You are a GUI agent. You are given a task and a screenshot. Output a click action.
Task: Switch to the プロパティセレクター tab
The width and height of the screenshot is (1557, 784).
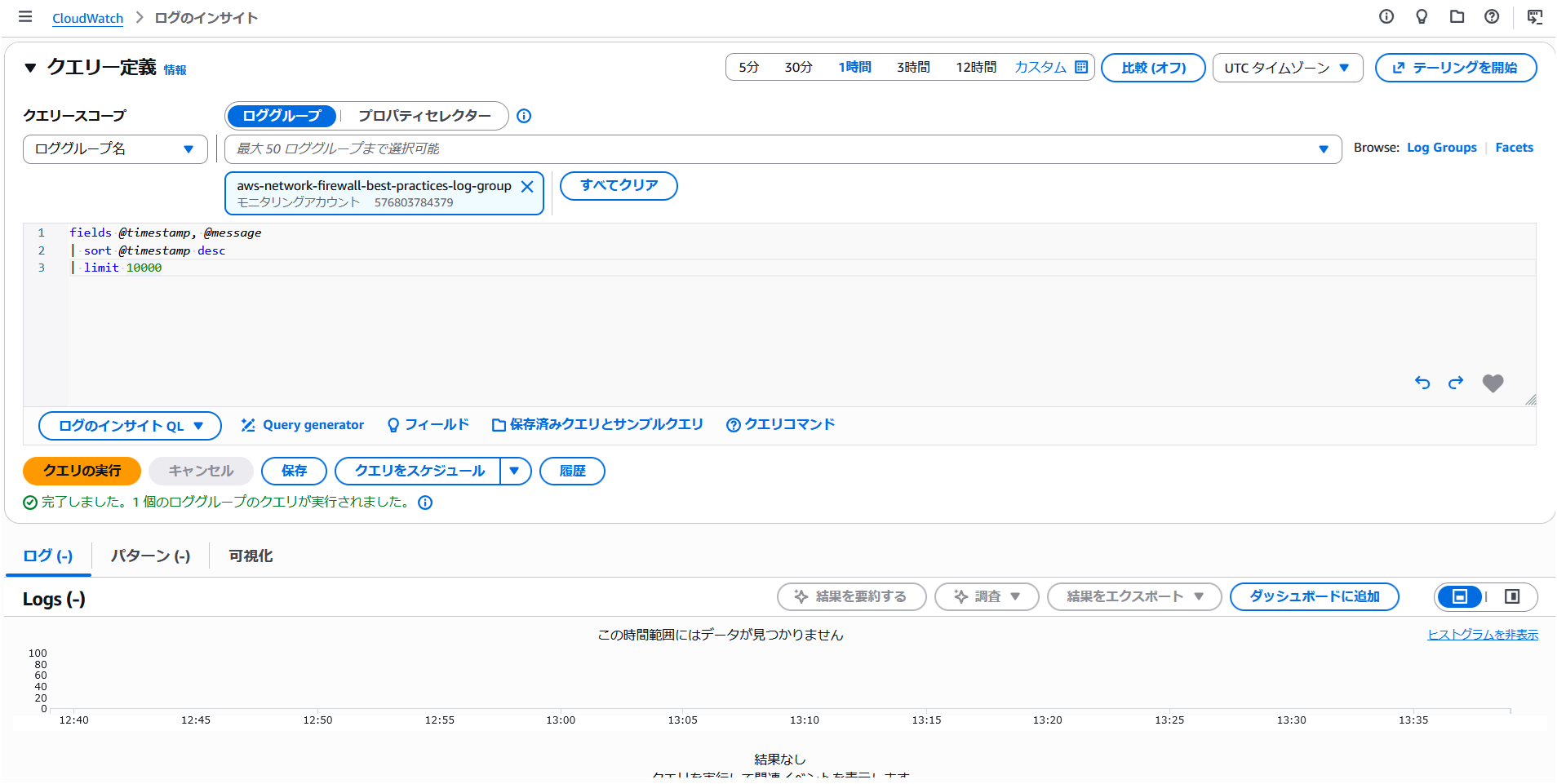click(x=422, y=116)
